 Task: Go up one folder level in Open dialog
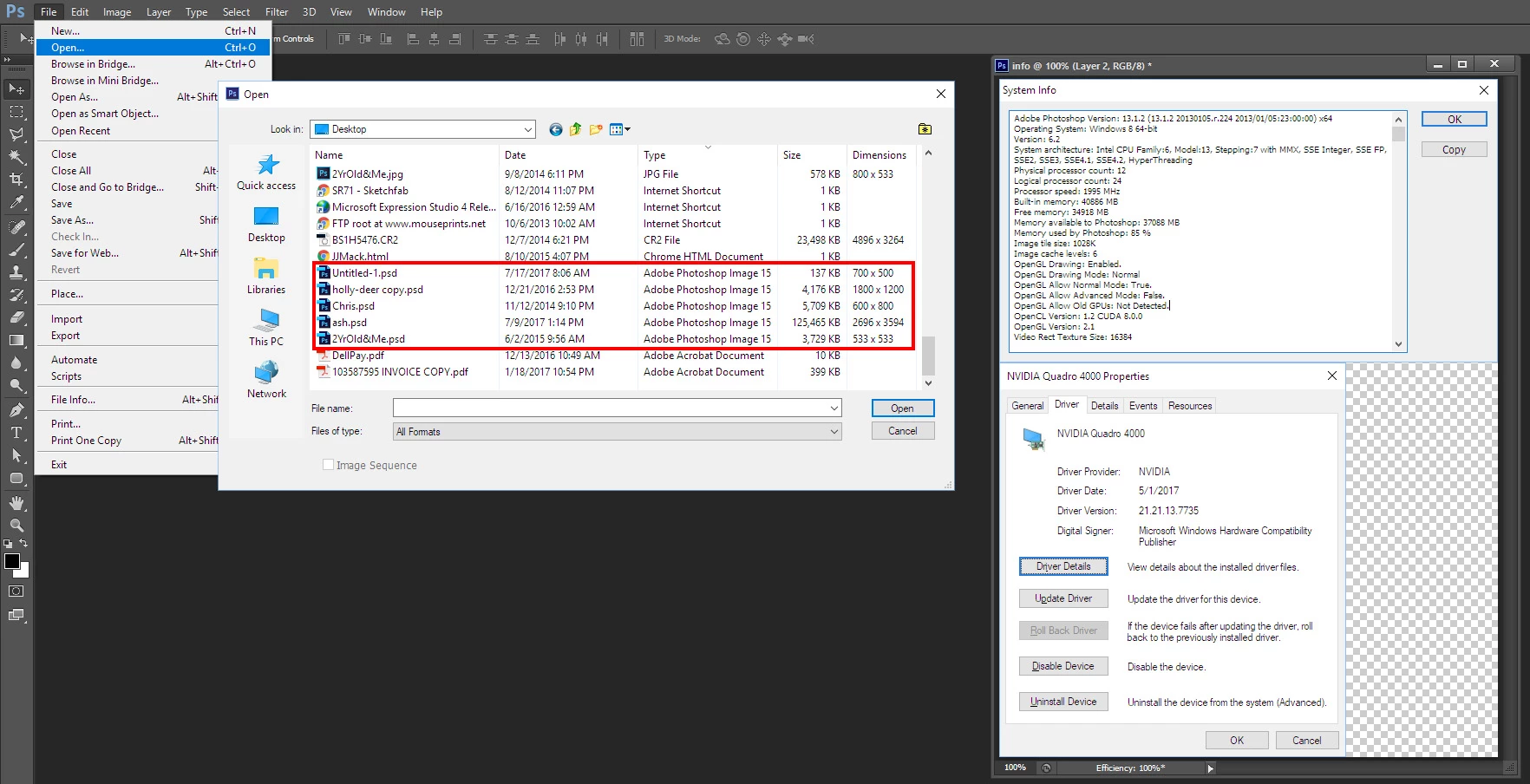point(576,129)
